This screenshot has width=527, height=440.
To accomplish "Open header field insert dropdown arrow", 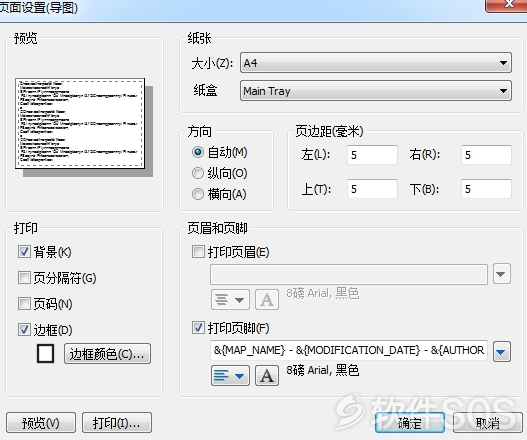I will point(502,274).
